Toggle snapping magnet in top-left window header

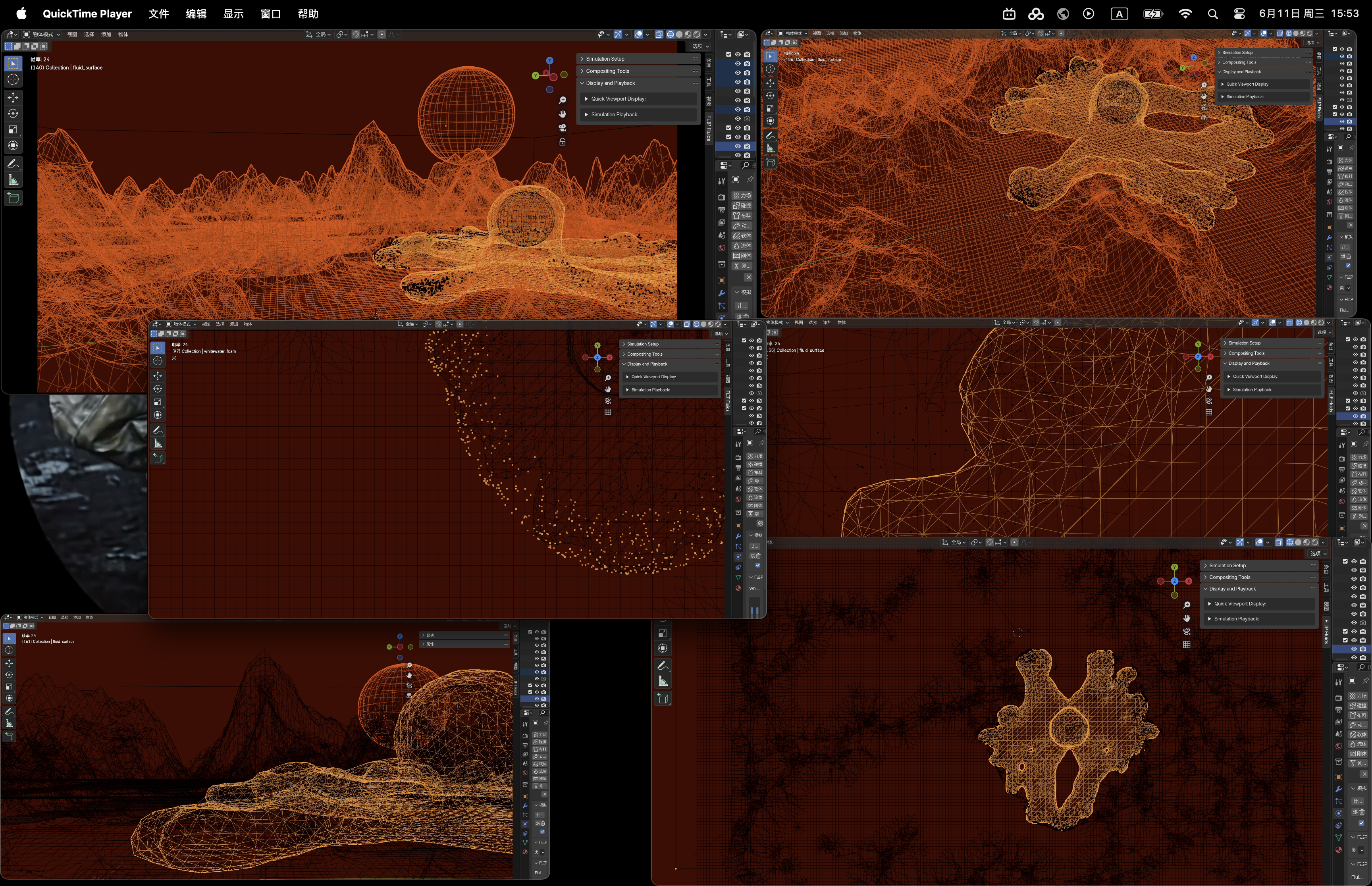coord(356,35)
